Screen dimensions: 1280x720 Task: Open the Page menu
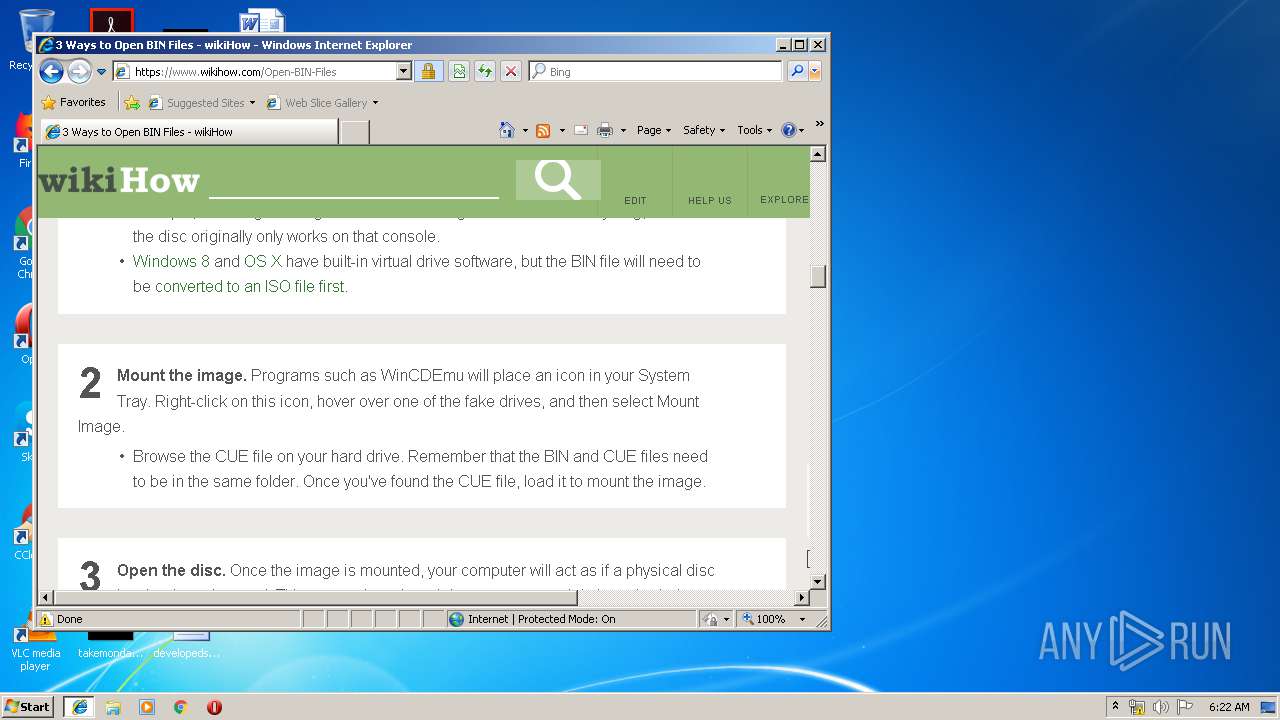click(654, 130)
